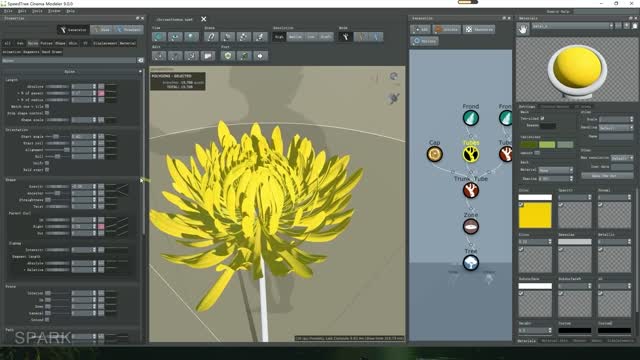
Task: Click the second icon in Scene group
Action: [x=227, y=37]
